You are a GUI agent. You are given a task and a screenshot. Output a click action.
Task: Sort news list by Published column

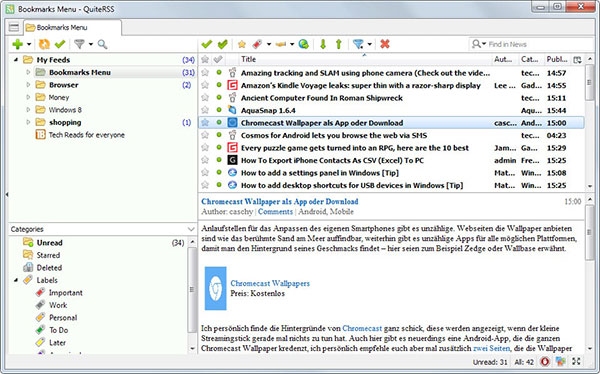point(558,59)
